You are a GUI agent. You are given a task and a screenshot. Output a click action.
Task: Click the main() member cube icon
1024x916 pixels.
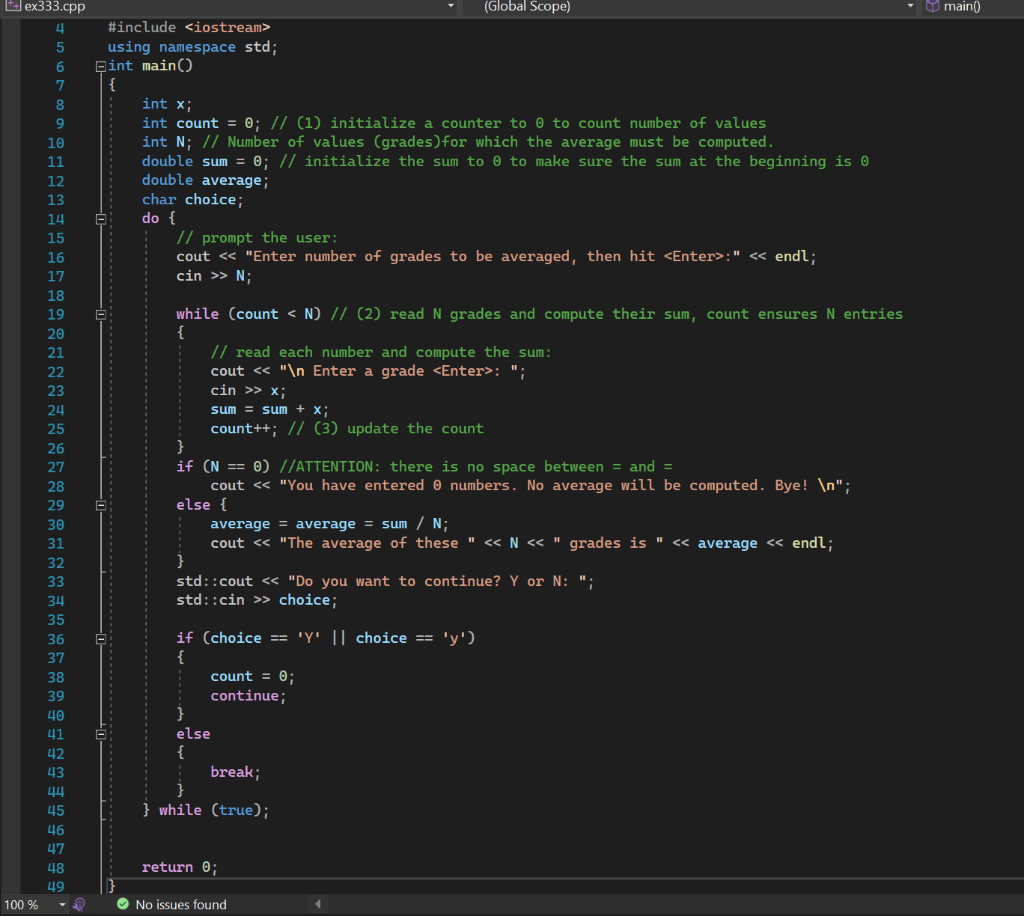tap(933, 7)
